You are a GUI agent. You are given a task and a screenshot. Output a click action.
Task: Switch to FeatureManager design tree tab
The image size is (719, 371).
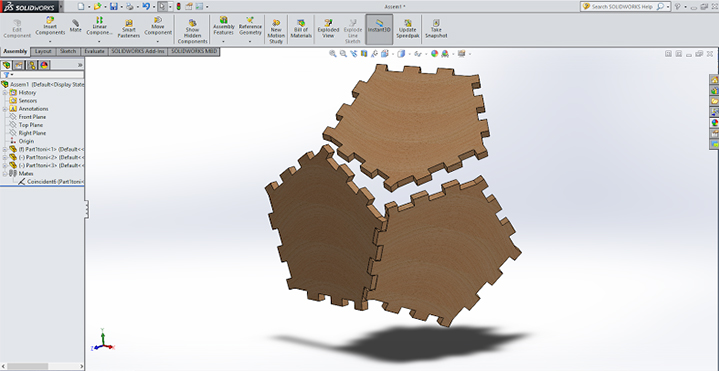pyautogui.click(x=6, y=65)
